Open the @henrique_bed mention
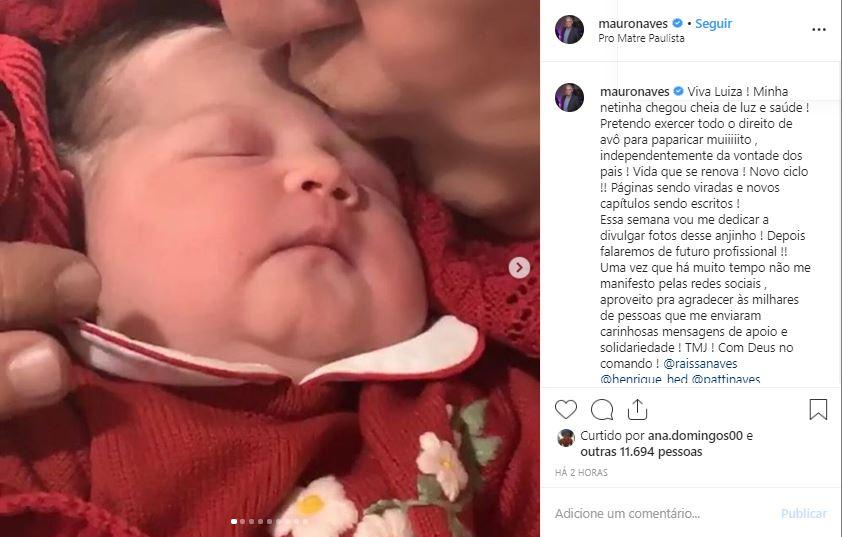The image size is (842, 537). [634, 380]
